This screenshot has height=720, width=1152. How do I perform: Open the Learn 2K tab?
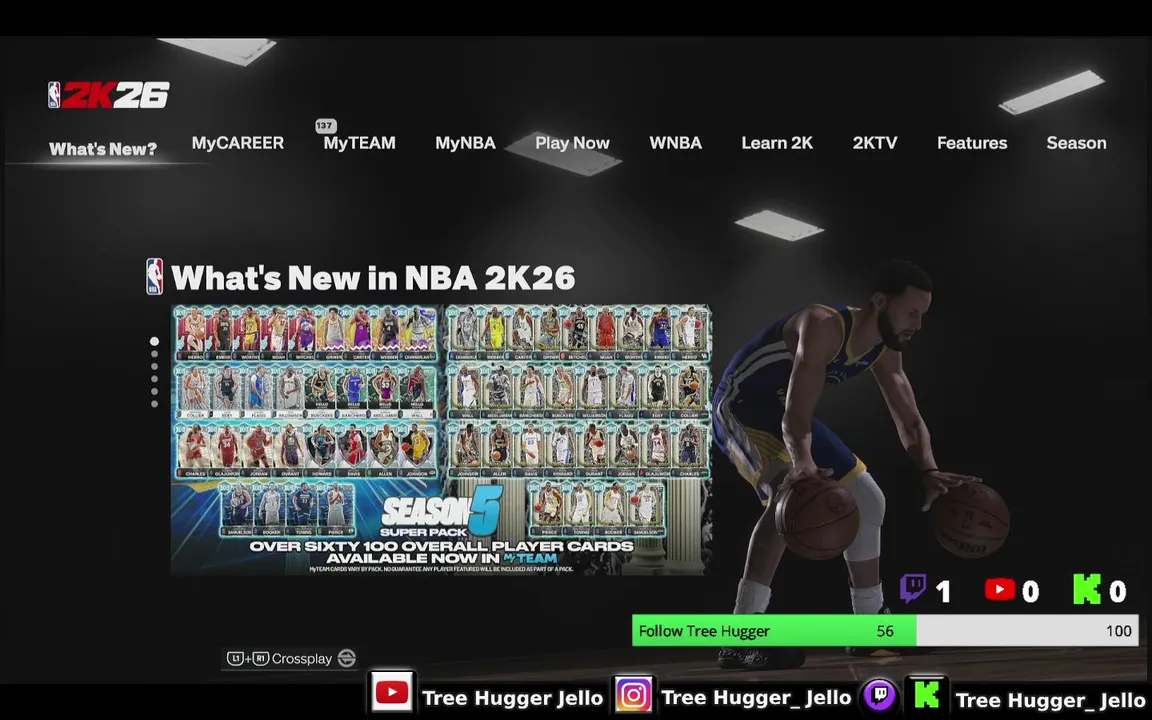tap(777, 143)
